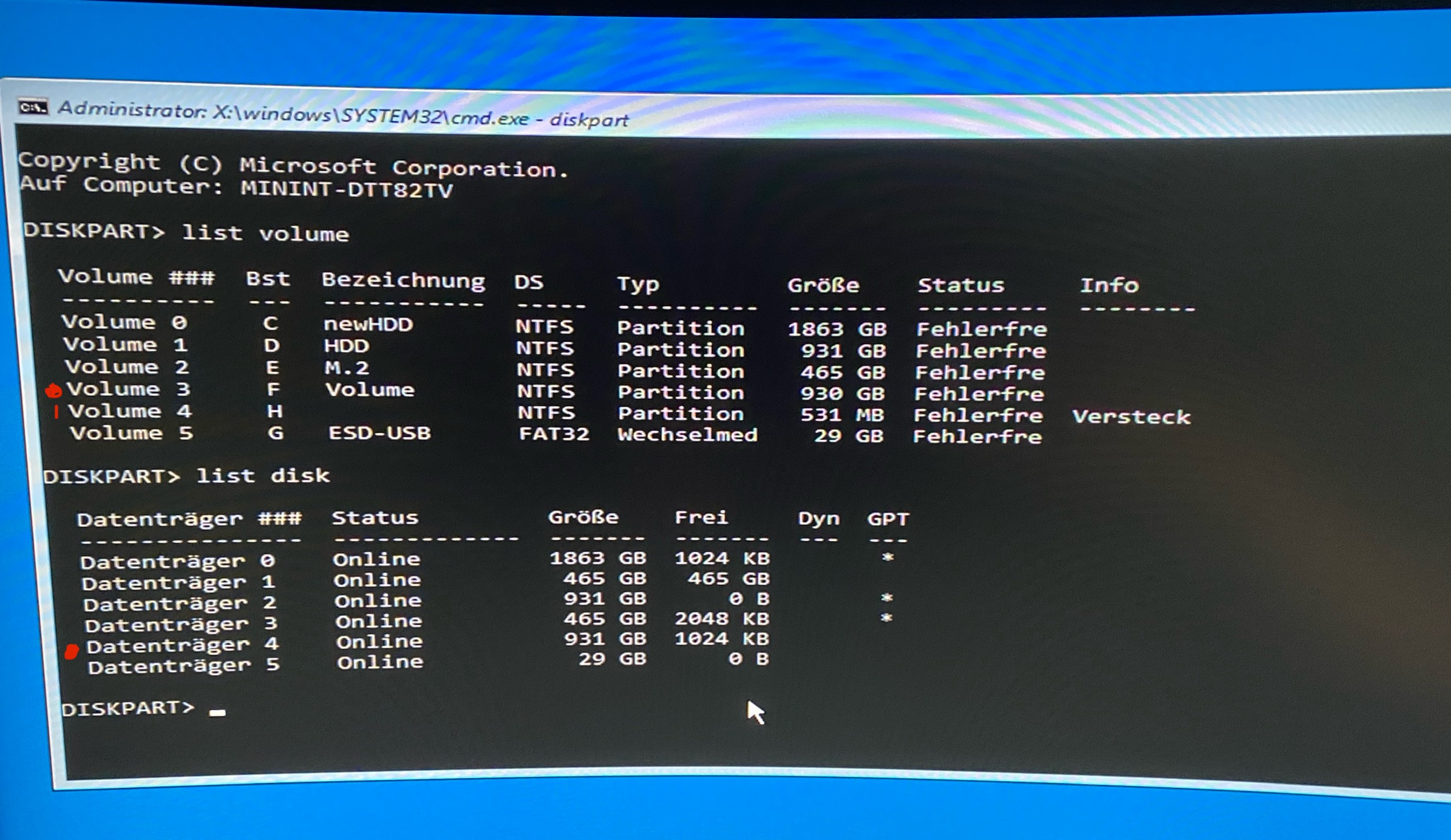
Task: Click the 'Dyn' column header
Action: pos(819,518)
